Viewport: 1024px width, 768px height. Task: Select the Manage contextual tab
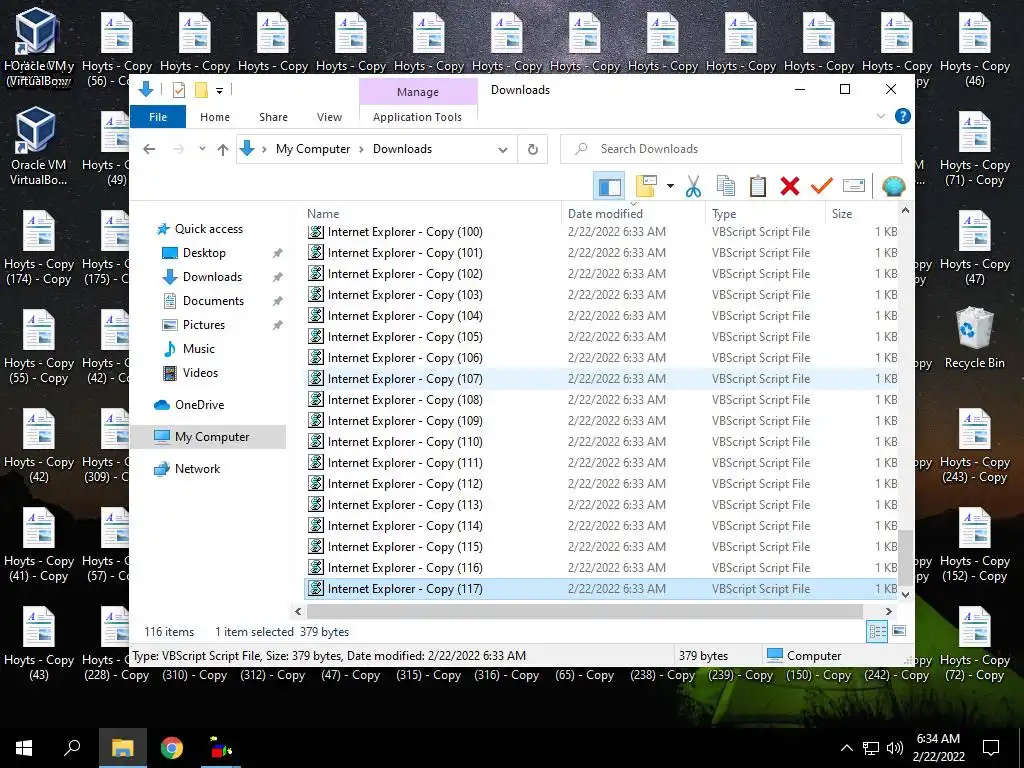(x=418, y=92)
